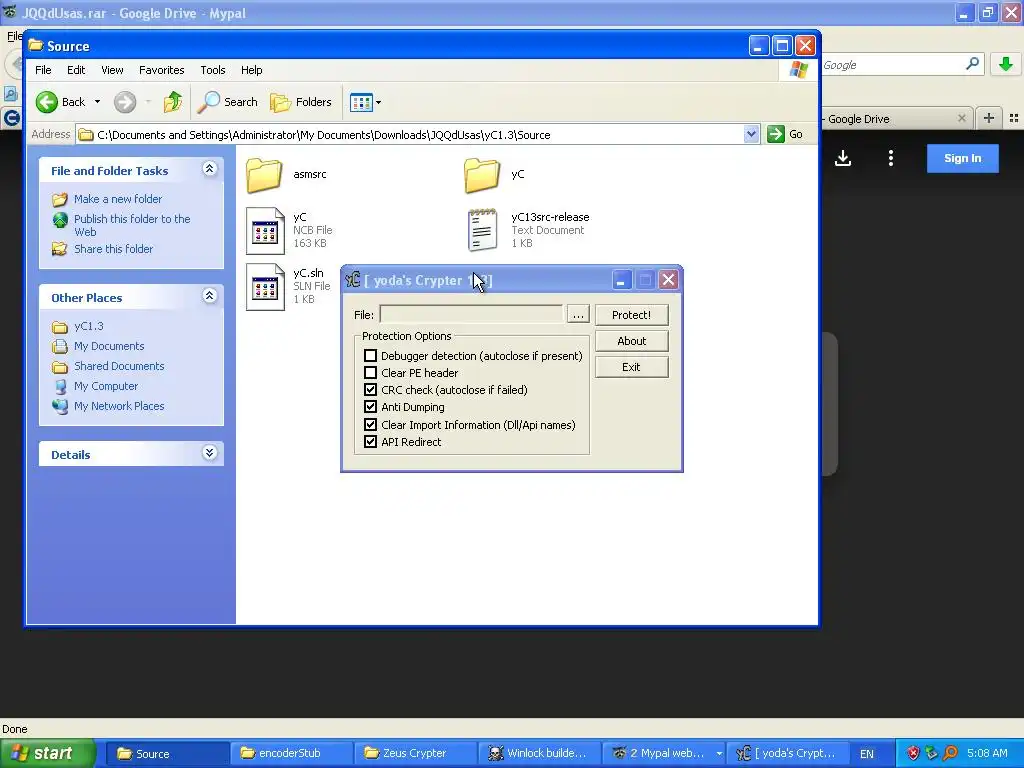Toggle the Folders tree pane
The width and height of the screenshot is (1024, 768).
301,102
